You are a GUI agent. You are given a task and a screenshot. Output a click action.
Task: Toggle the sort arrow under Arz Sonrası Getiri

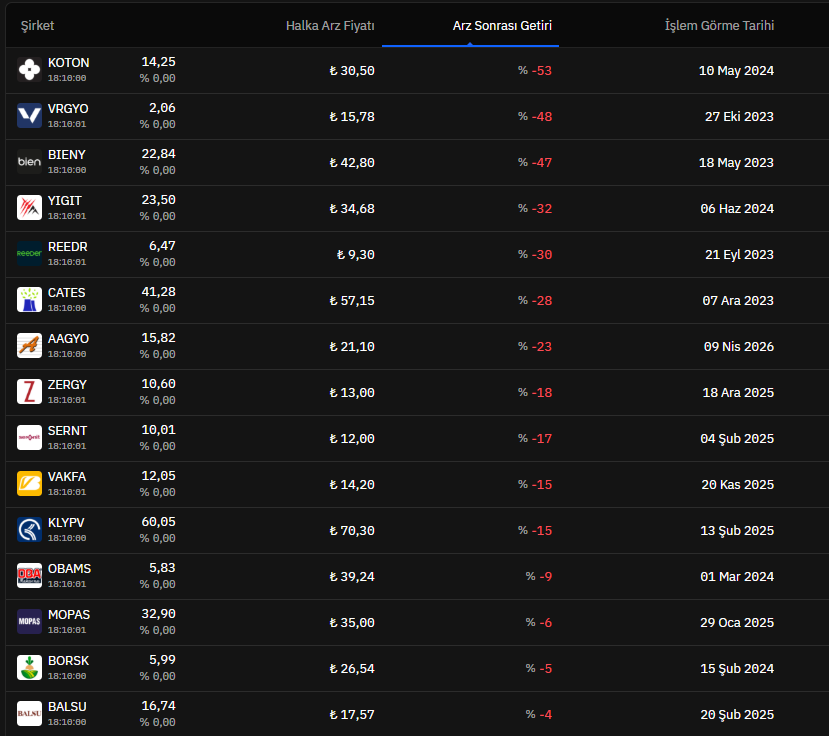(x=470, y=44)
